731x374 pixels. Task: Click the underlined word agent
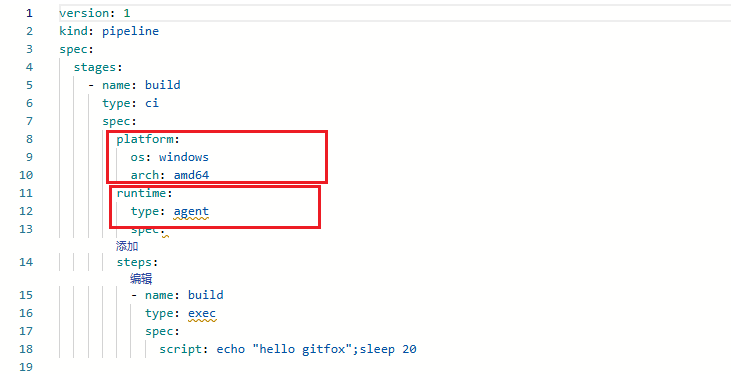pos(191,211)
